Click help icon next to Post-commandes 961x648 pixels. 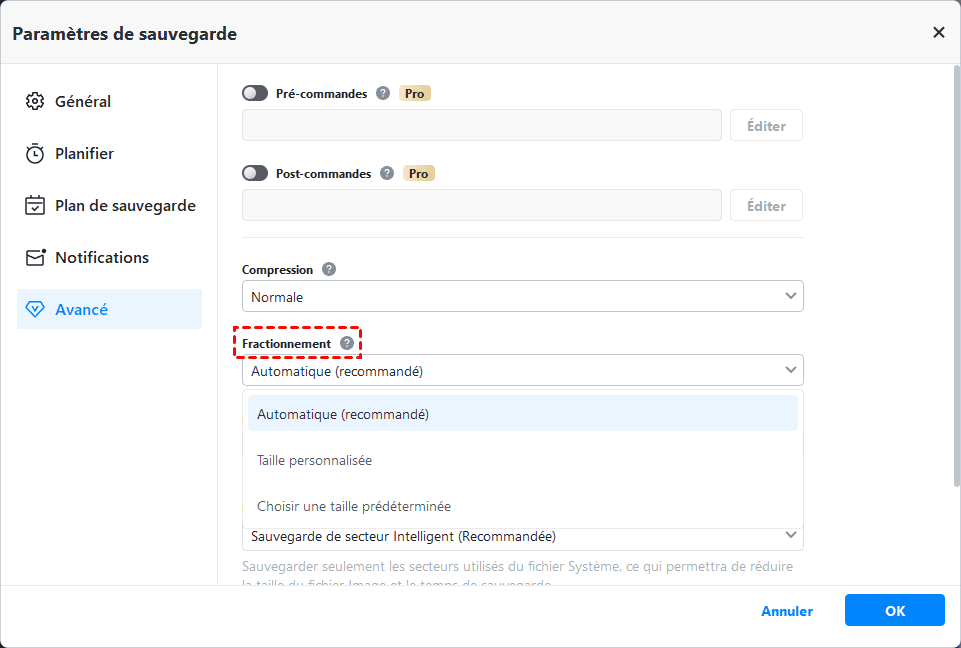tap(387, 173)
